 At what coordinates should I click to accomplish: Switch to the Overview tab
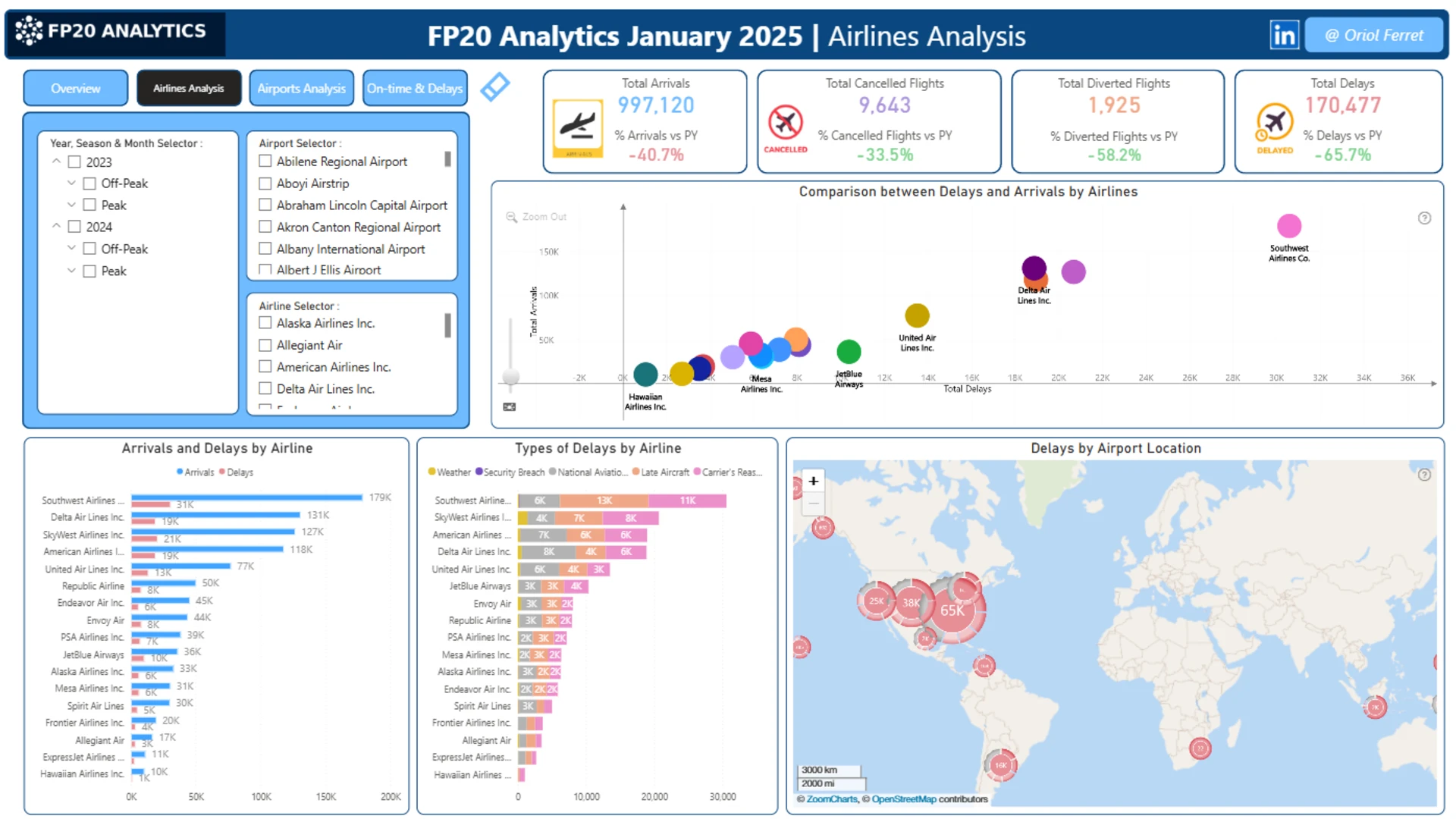pyautogui.click(x=76, y=88)
